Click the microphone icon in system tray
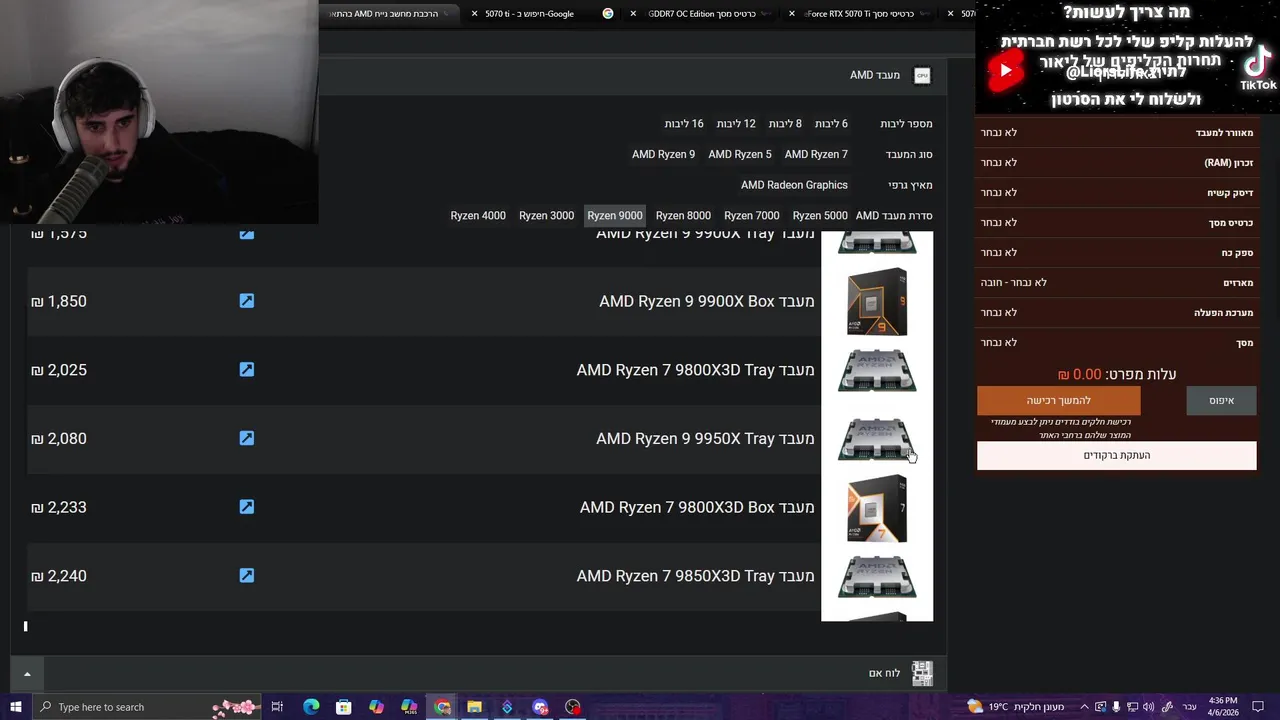The width and height of the screenshot is (1280, 720). 1116,707
